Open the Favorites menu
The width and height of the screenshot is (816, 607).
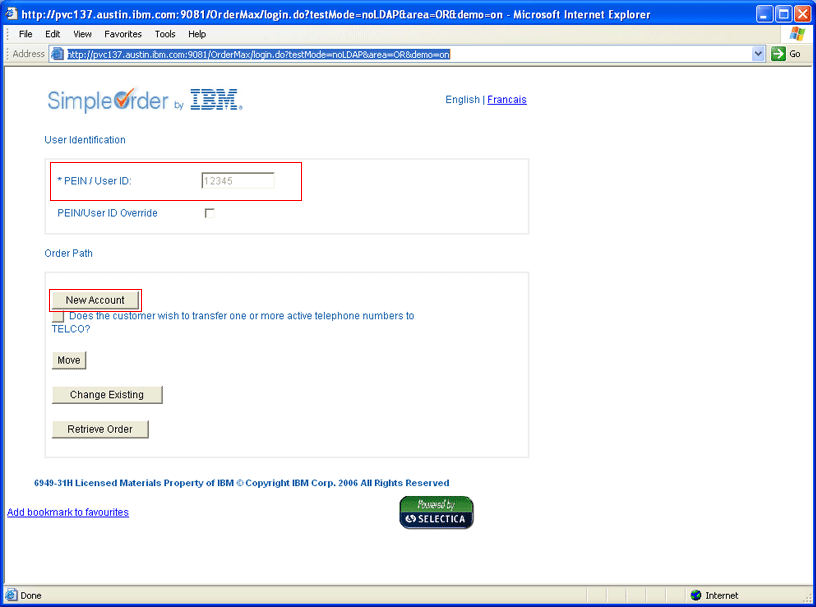click(123, 34)
